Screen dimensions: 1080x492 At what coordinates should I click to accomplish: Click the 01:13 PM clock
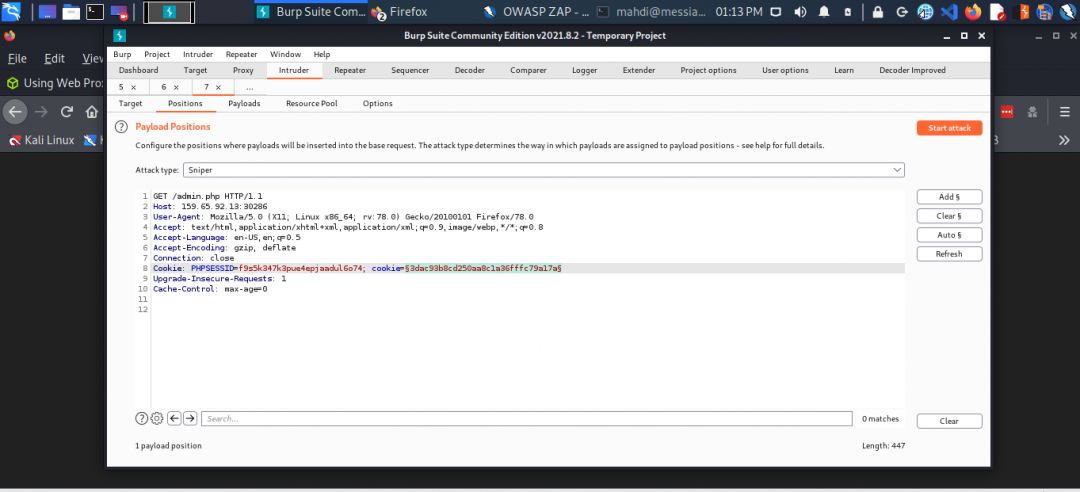[x=739, y=12]
